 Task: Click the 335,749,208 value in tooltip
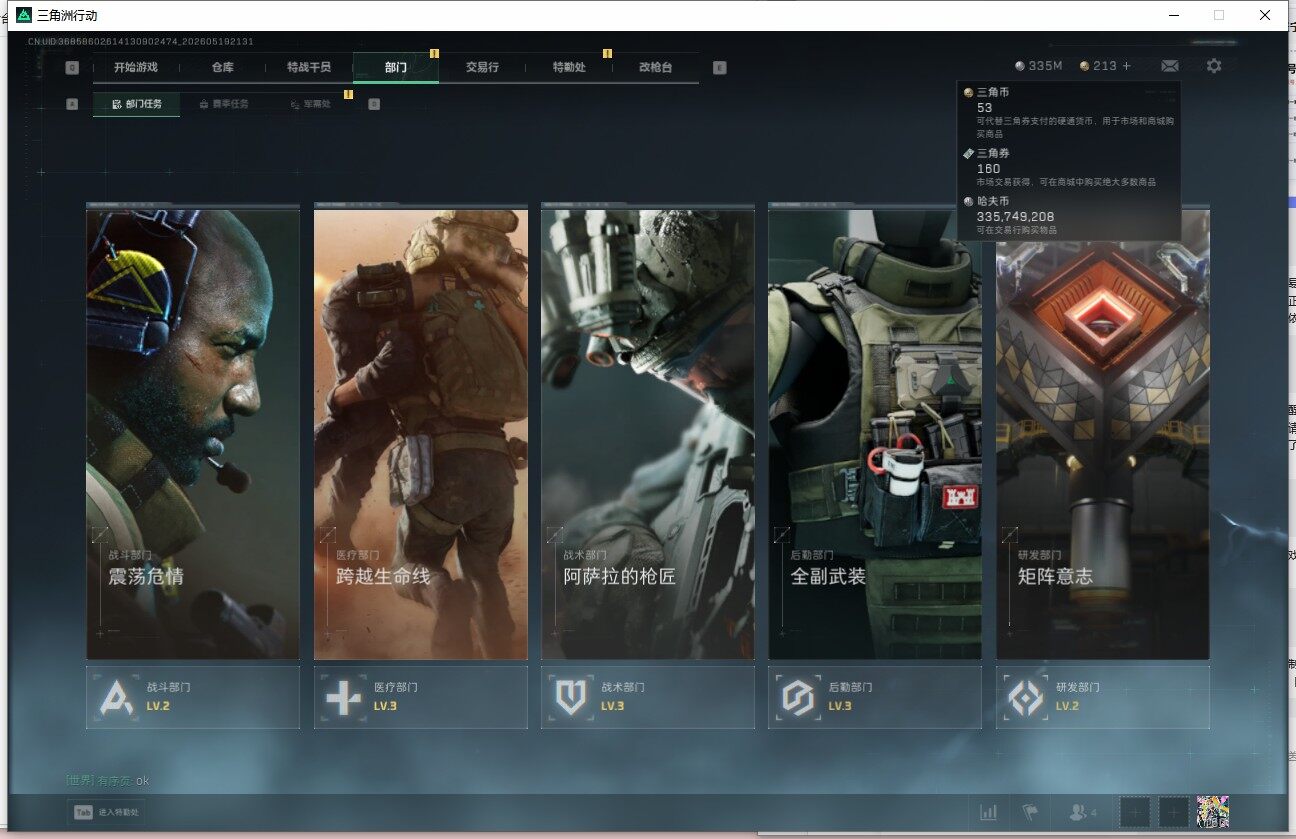click(1016, 216)
